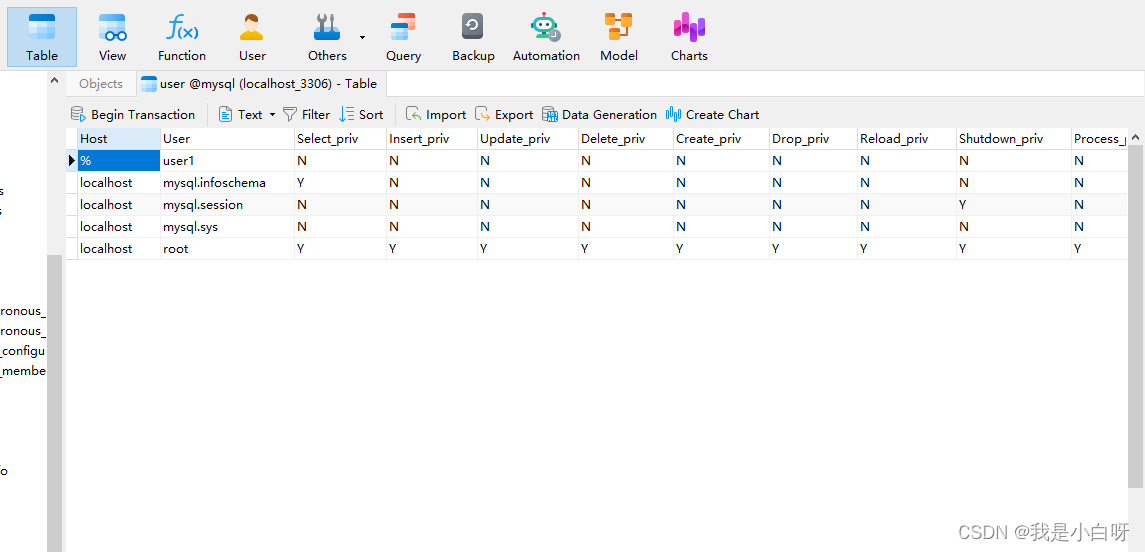Image resolution: width=1145 pixels, height=552 pixels.
Task: Open the Function objects icon
Action: 182,37
